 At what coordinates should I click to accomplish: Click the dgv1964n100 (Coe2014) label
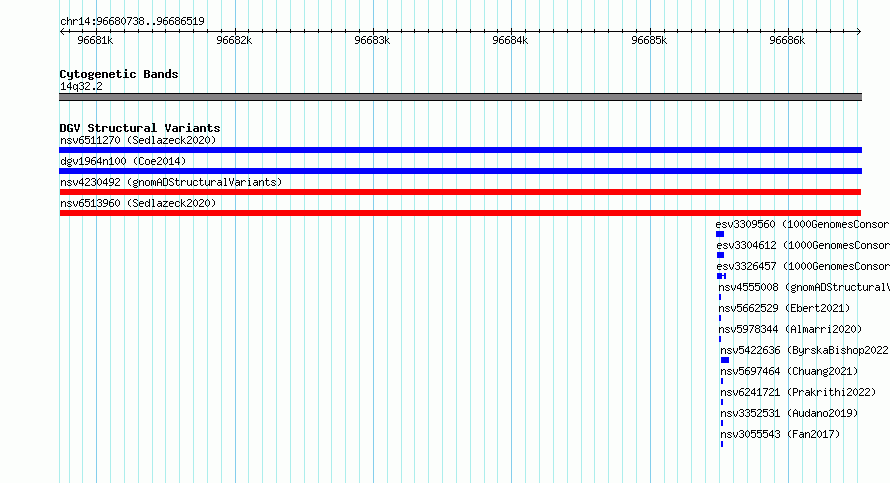coord(123,161)
